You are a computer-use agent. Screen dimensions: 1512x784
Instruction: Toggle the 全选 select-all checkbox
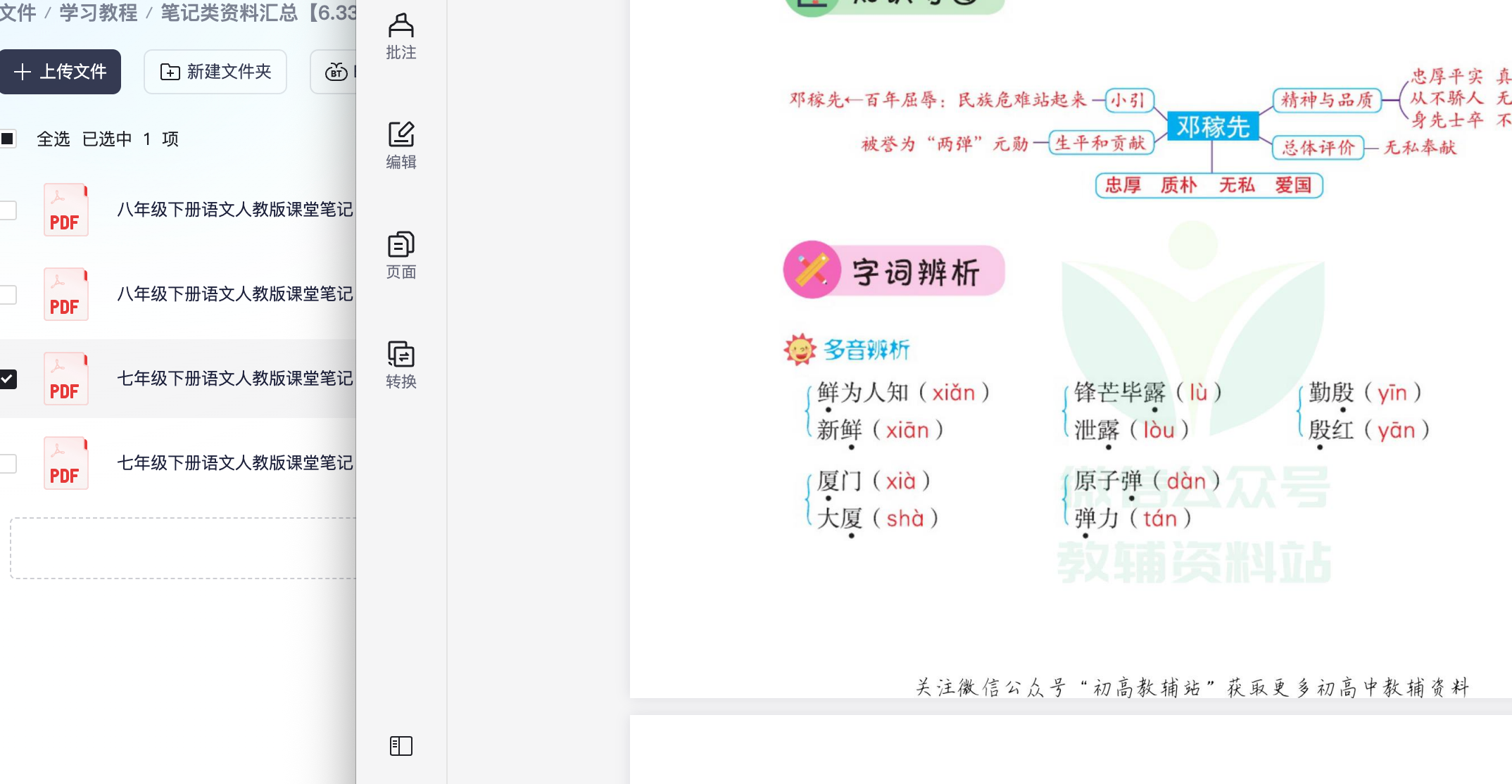click(8, 139)
